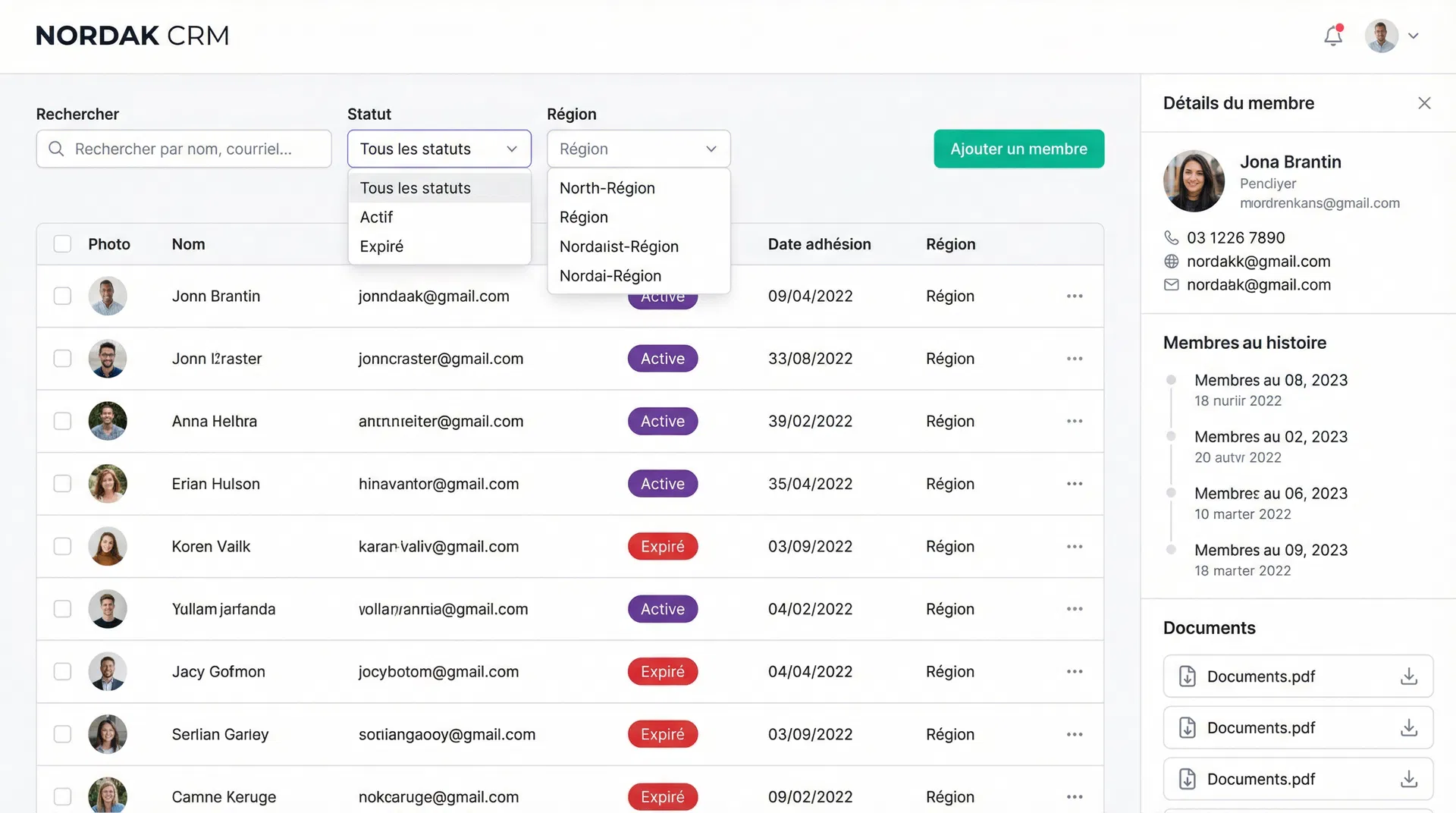Open row actions for Jonn Brantin

pyautogui.click(x=1074, y=297)
